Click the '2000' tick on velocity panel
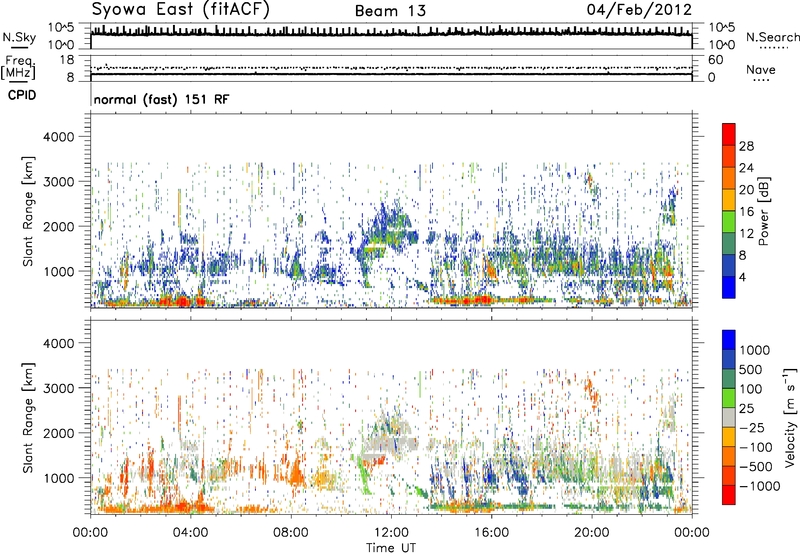 58,433
